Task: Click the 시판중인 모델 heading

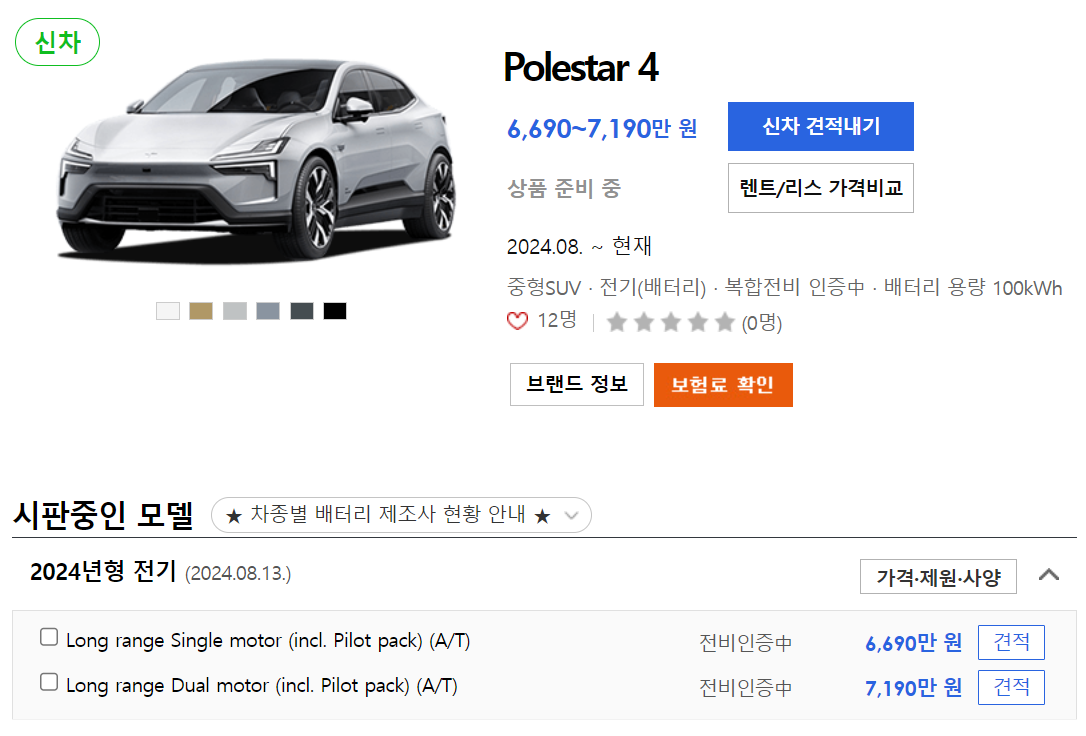Action: click(x=103, y=515)
